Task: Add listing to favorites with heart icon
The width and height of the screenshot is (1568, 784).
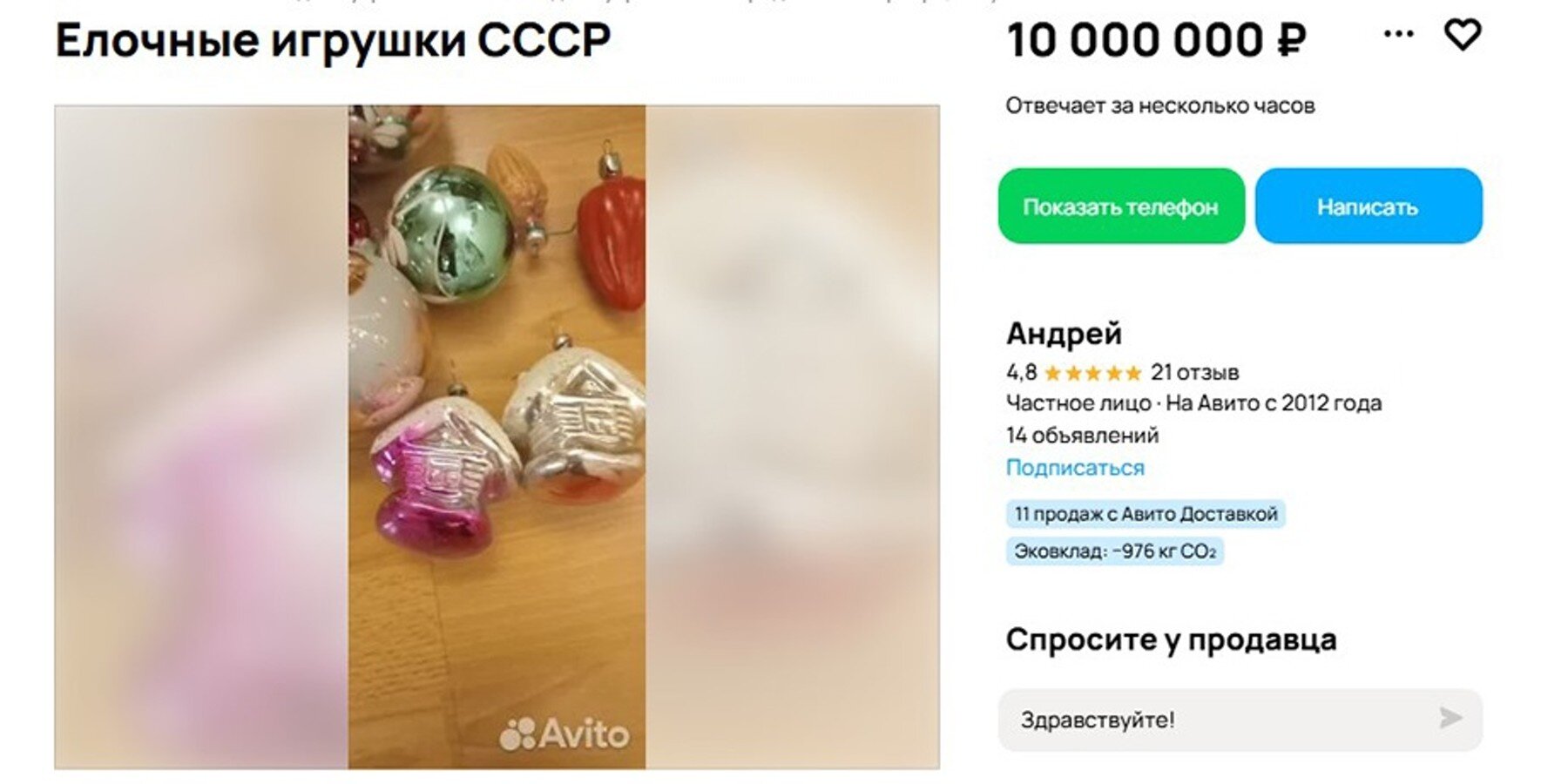Action: tap(1463, 35)
